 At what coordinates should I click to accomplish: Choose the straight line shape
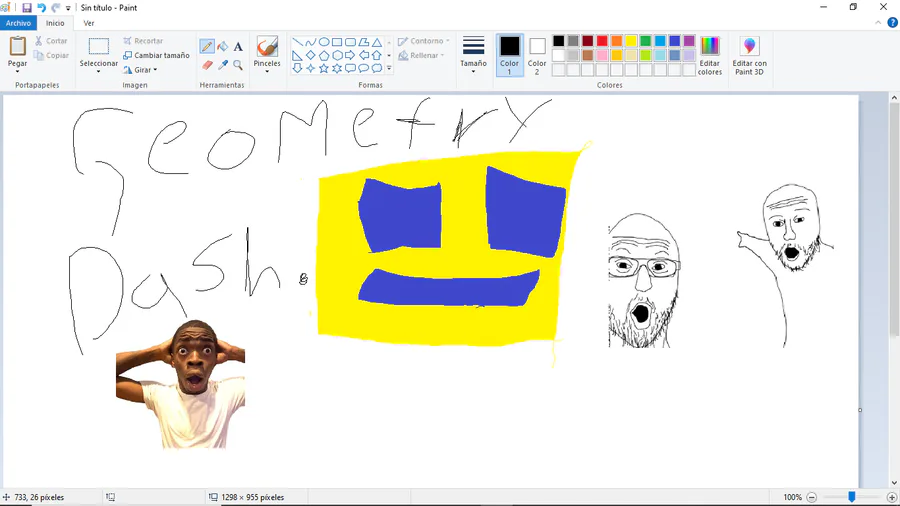[x=297, y=42]
